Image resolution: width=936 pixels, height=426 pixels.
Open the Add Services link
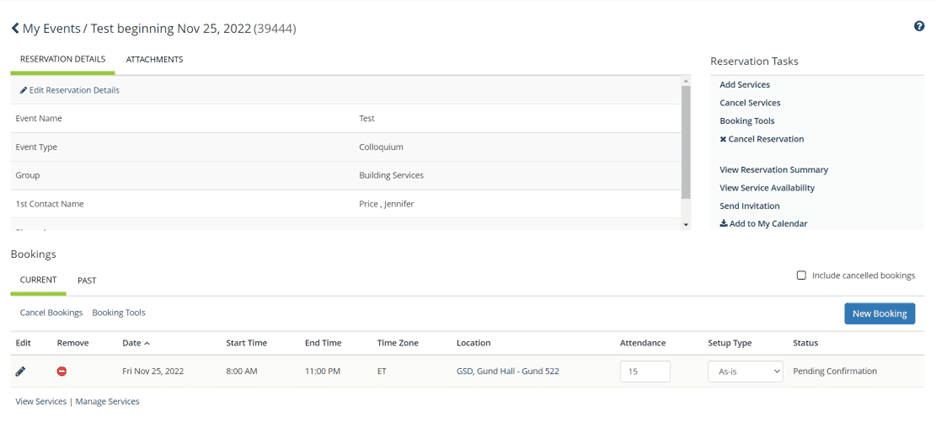click(744, 85)
